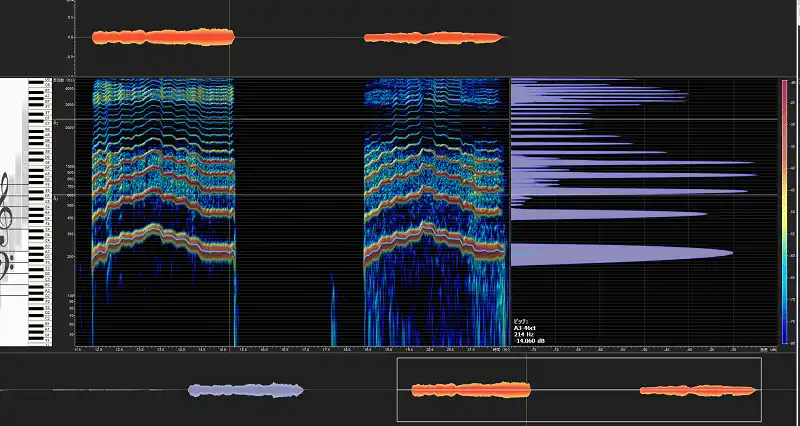Click the playhead marker inside overview selection

coord(527,390)
